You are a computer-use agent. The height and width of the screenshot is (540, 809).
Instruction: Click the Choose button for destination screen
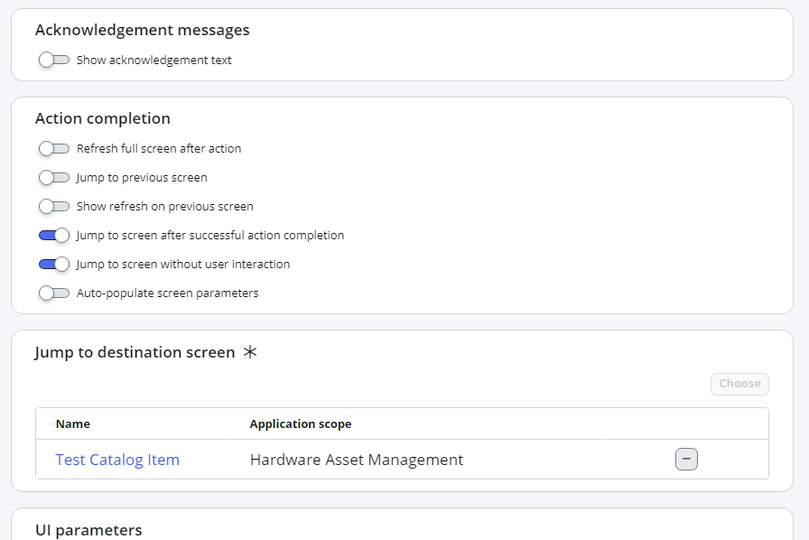(739, 384)
